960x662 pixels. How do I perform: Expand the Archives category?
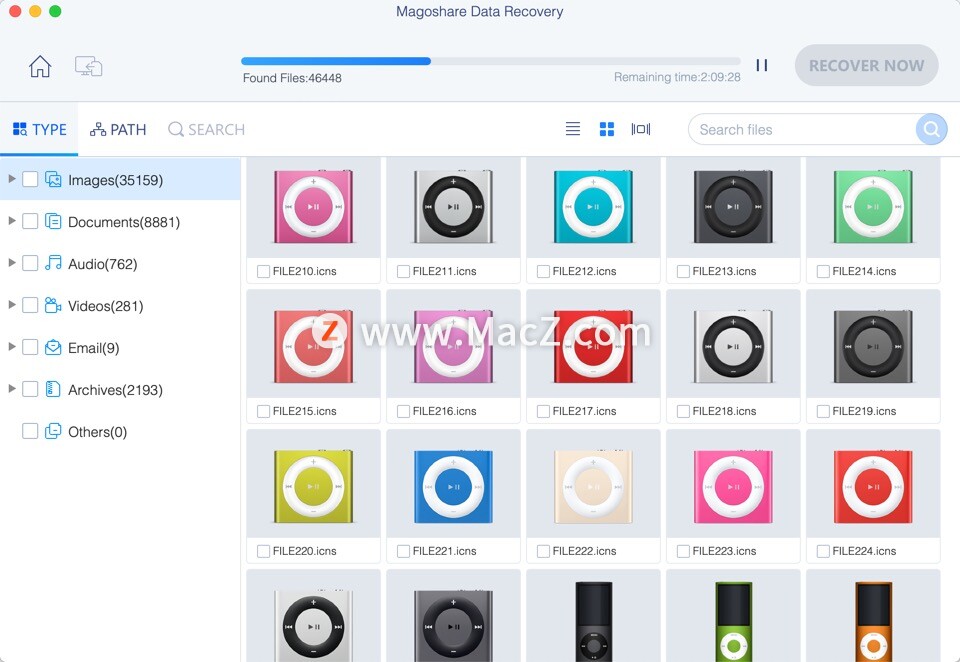(12, 388)
